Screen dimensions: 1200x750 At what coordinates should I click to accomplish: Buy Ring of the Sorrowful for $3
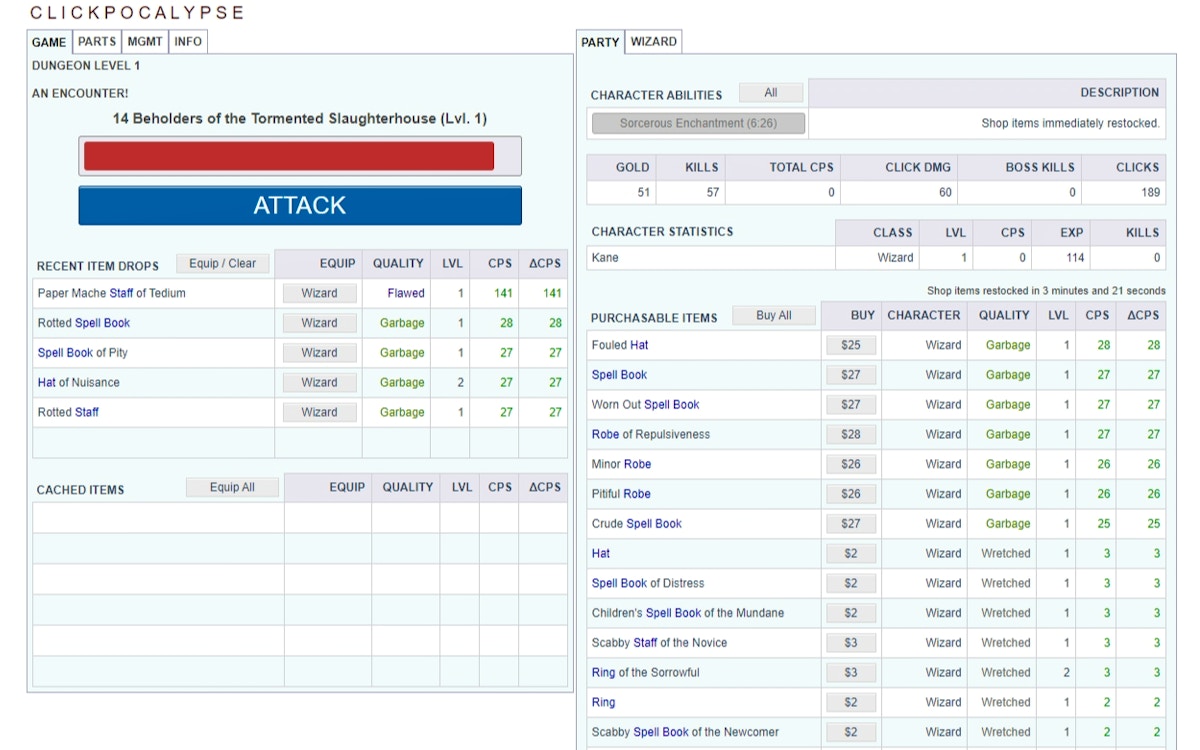(850, 673)
